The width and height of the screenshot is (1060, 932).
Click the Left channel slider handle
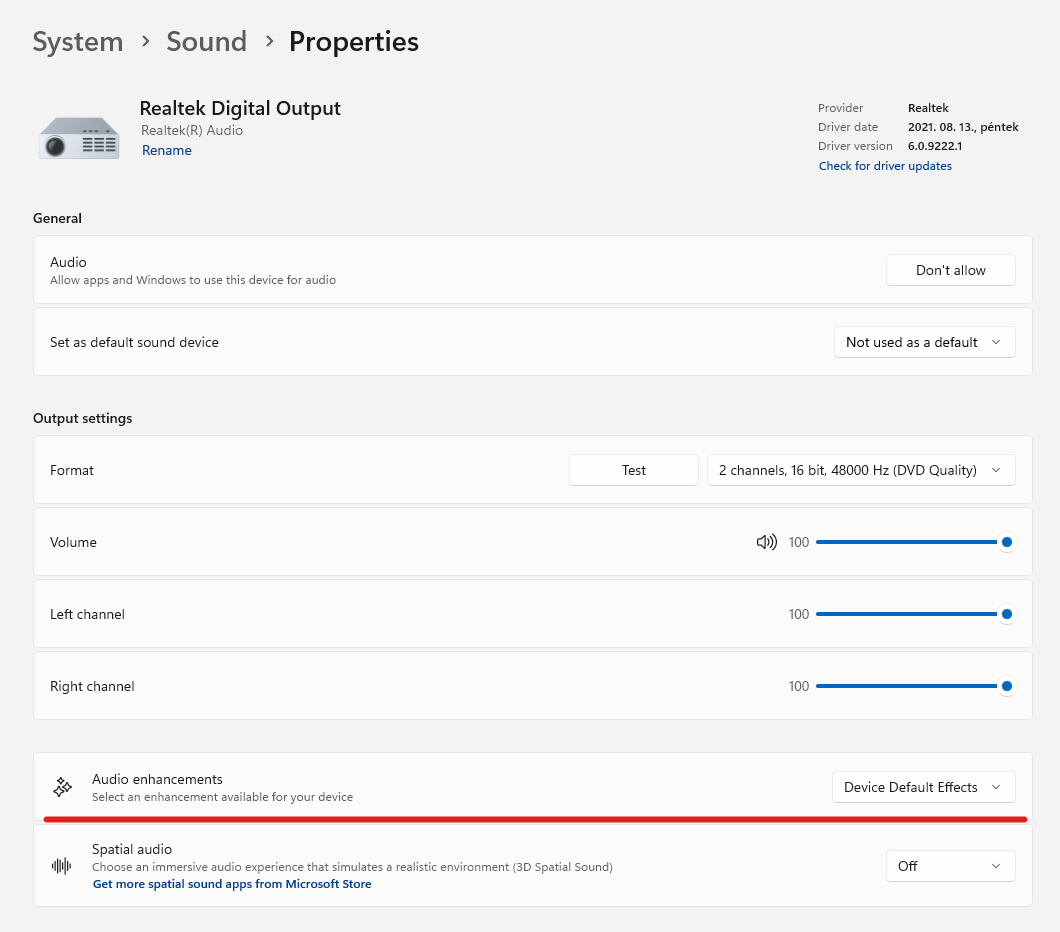pyautogui.click(x=1007, y=614)
